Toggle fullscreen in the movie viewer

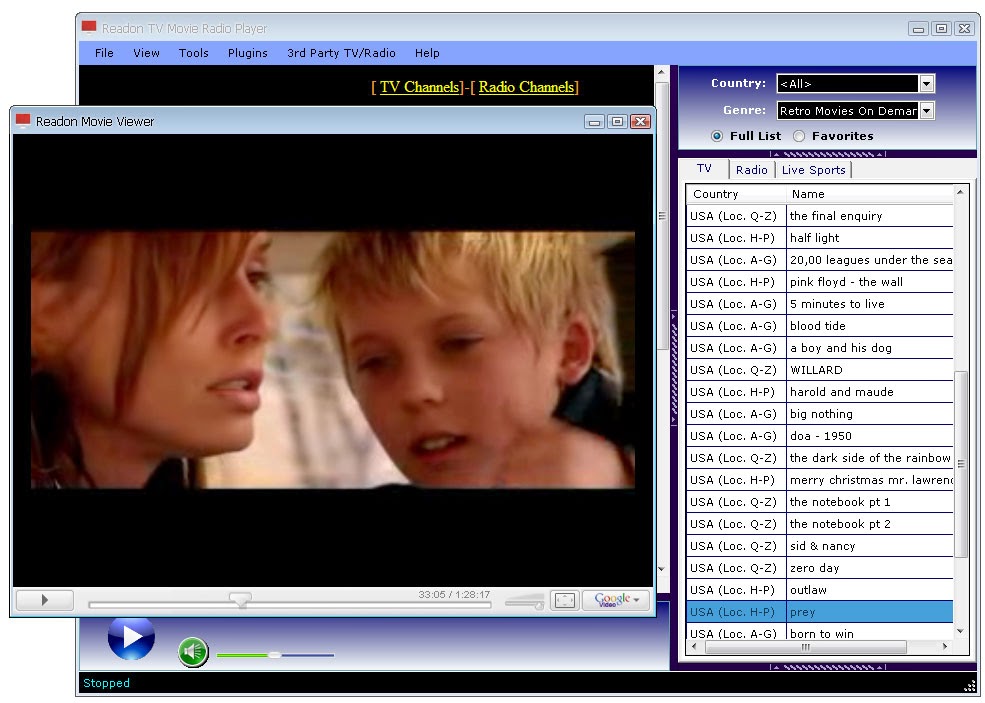pos(564,600)
